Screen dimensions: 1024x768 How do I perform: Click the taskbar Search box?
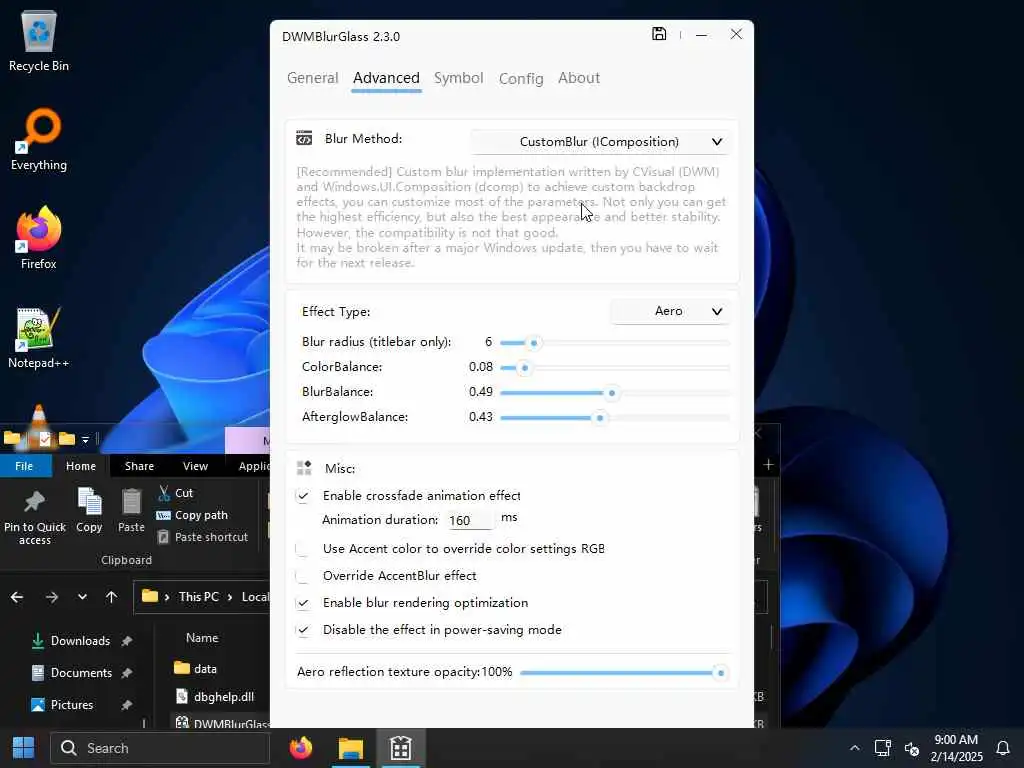click(160, 748)
